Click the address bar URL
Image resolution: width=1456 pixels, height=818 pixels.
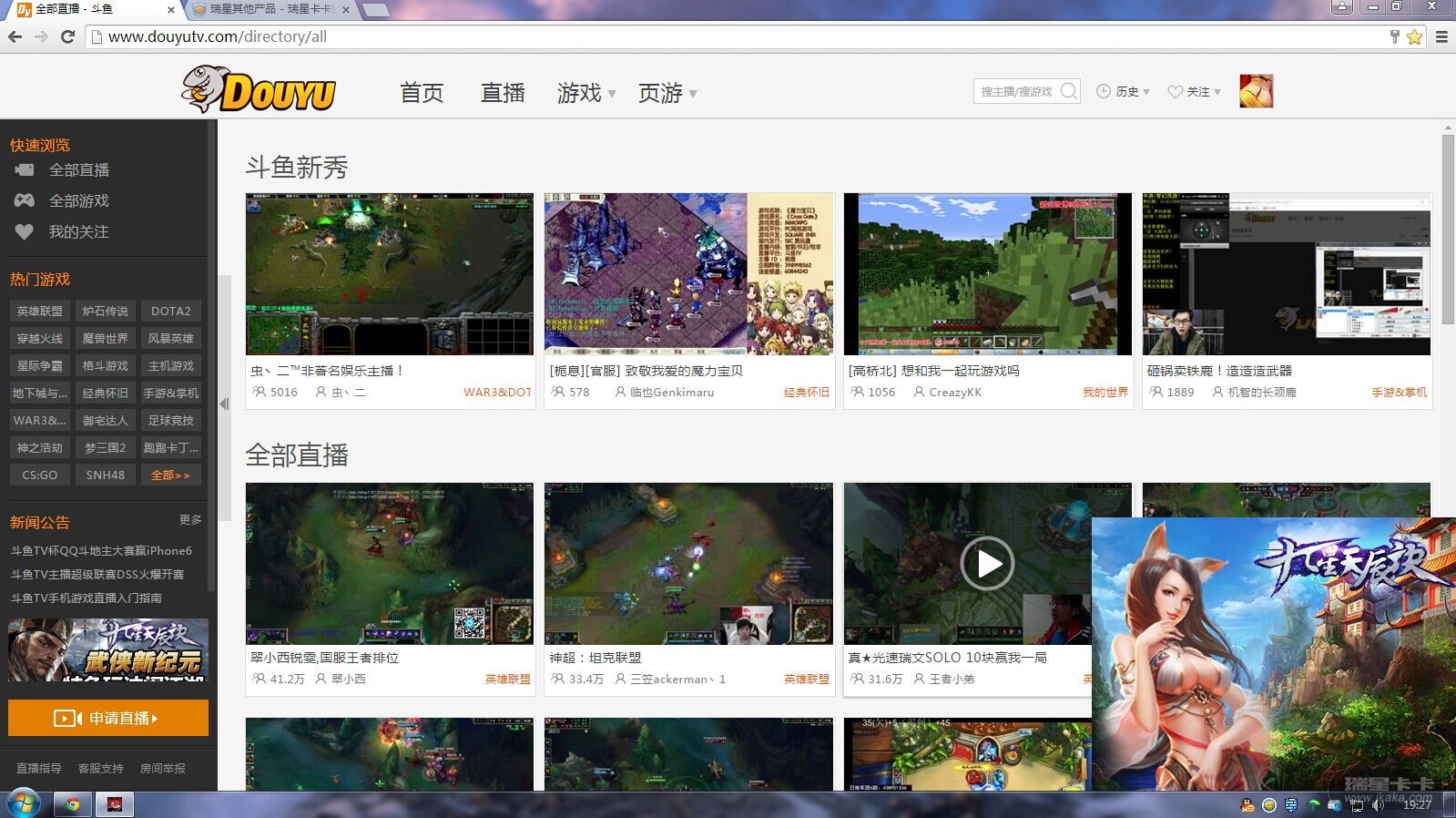218,36
